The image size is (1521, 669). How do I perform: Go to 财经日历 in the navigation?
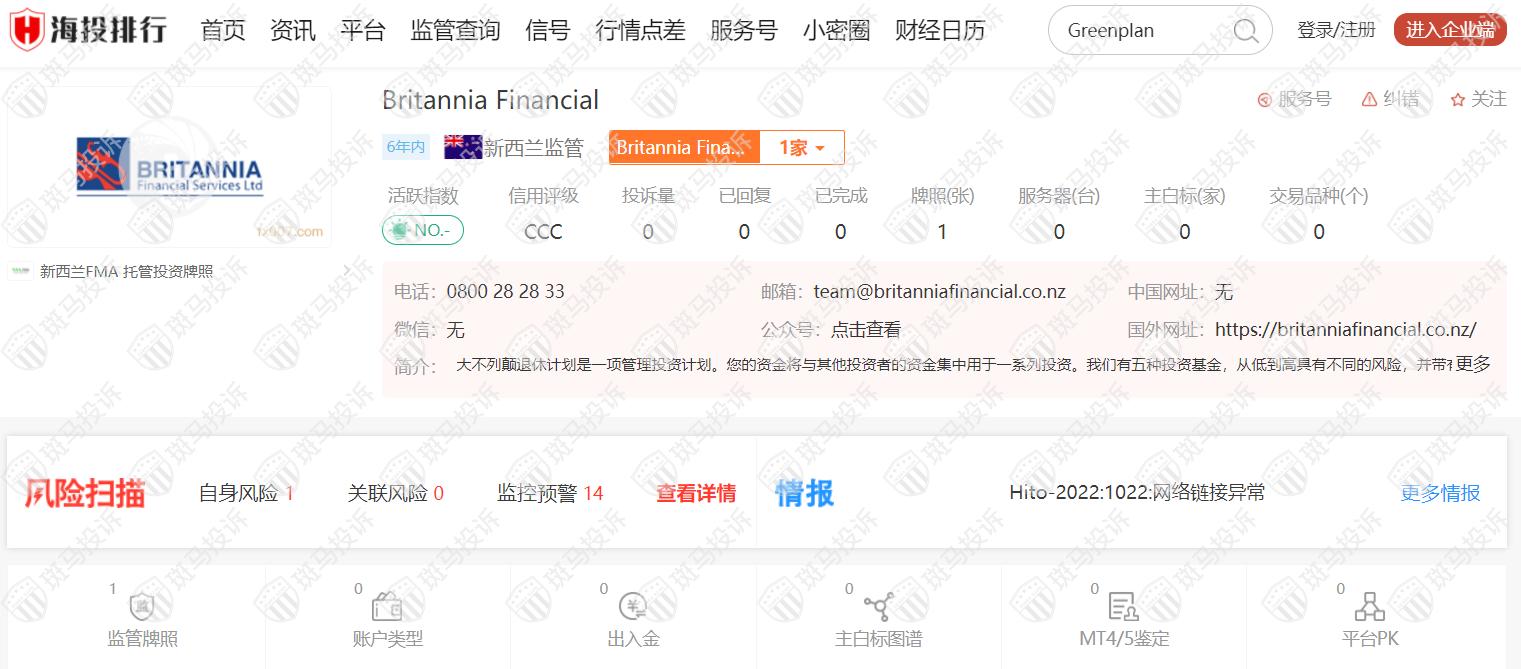pos(939,31)
